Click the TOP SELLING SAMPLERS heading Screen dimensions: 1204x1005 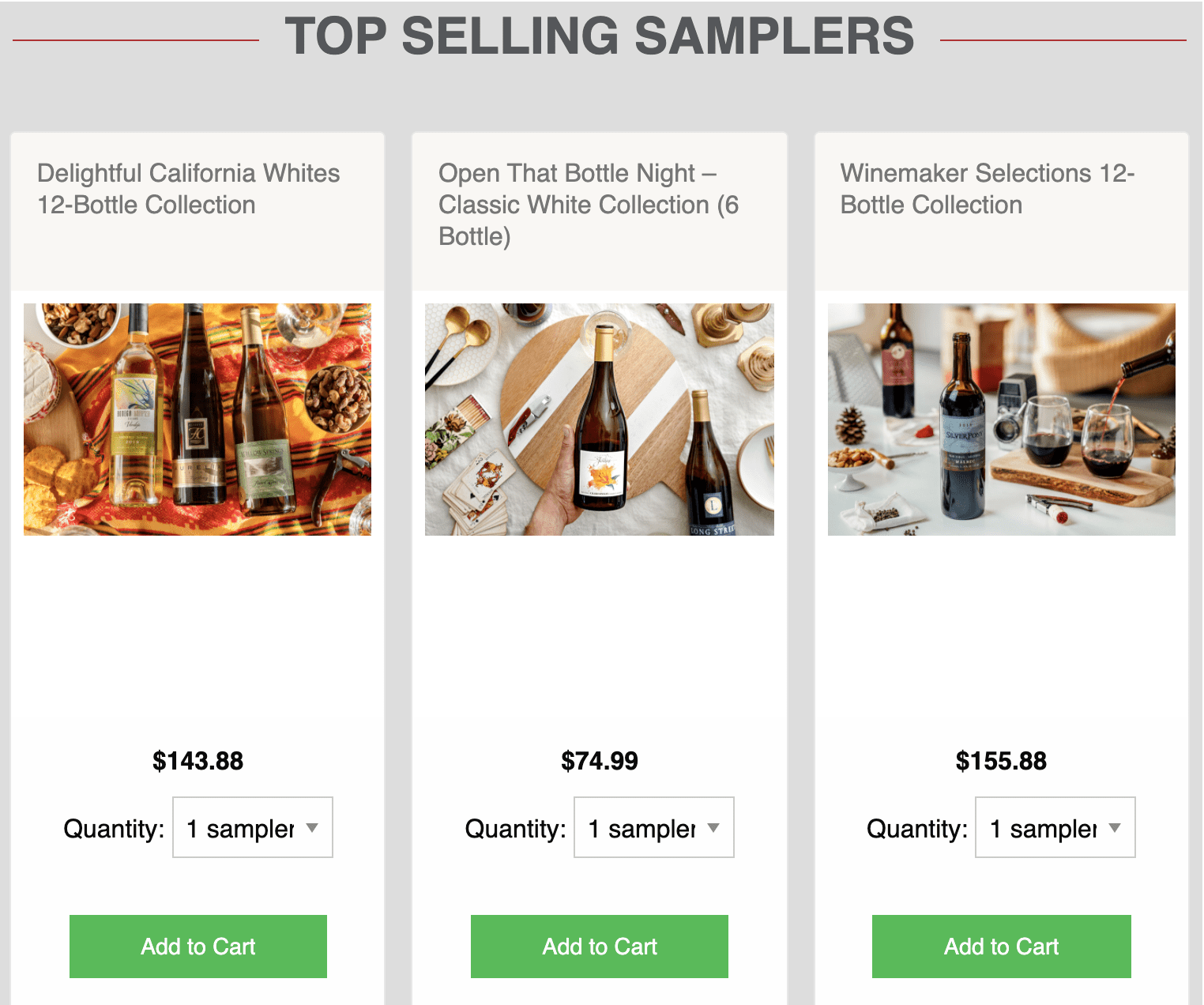(x=600, y=35)
